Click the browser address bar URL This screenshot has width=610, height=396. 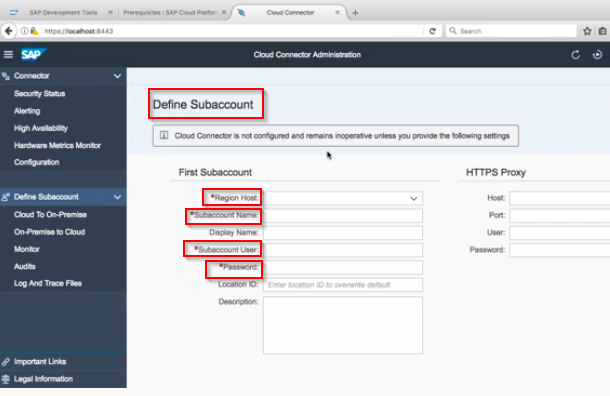click(79, 31)
